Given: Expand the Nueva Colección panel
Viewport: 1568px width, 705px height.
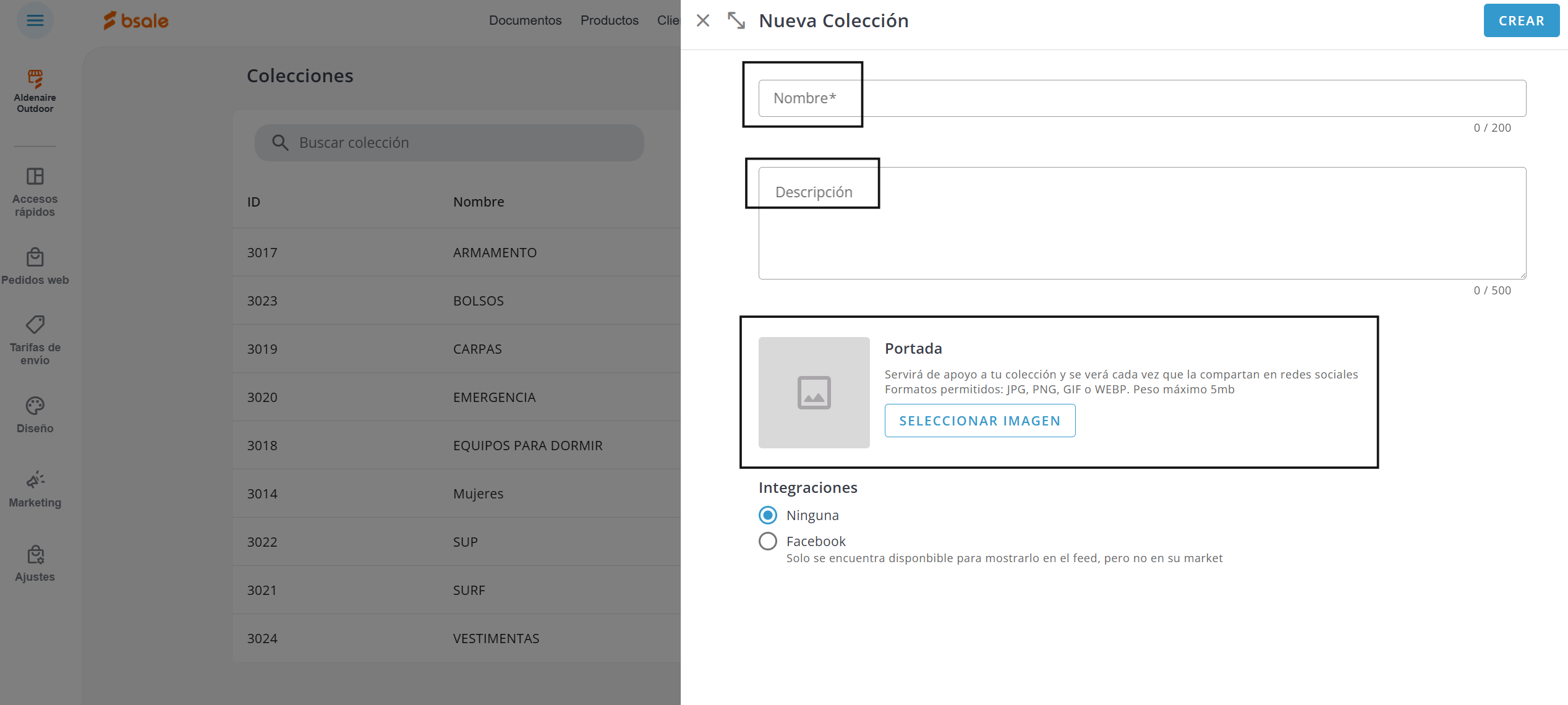Looking at the screenshot, I should click(736, 20).
